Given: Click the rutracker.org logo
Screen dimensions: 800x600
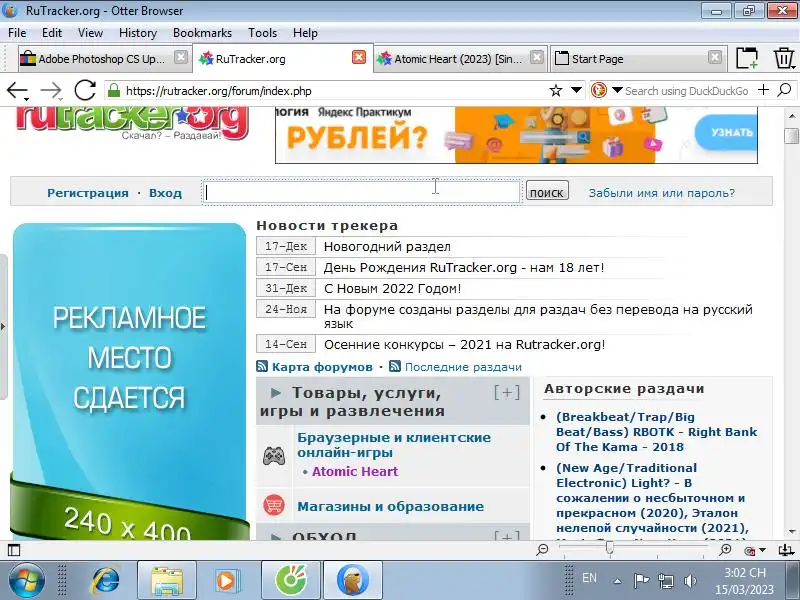Looking at the screenshot, I should pos(132,122).
